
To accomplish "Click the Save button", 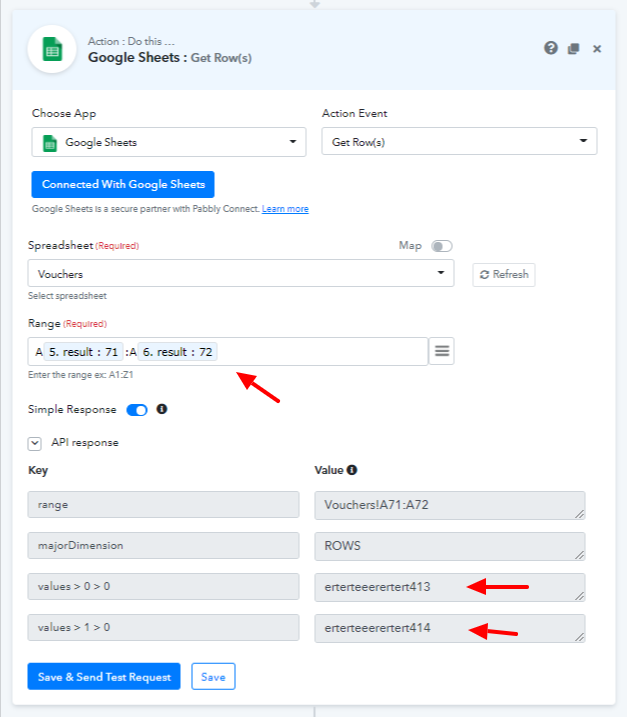I will (x=213, y=676).
